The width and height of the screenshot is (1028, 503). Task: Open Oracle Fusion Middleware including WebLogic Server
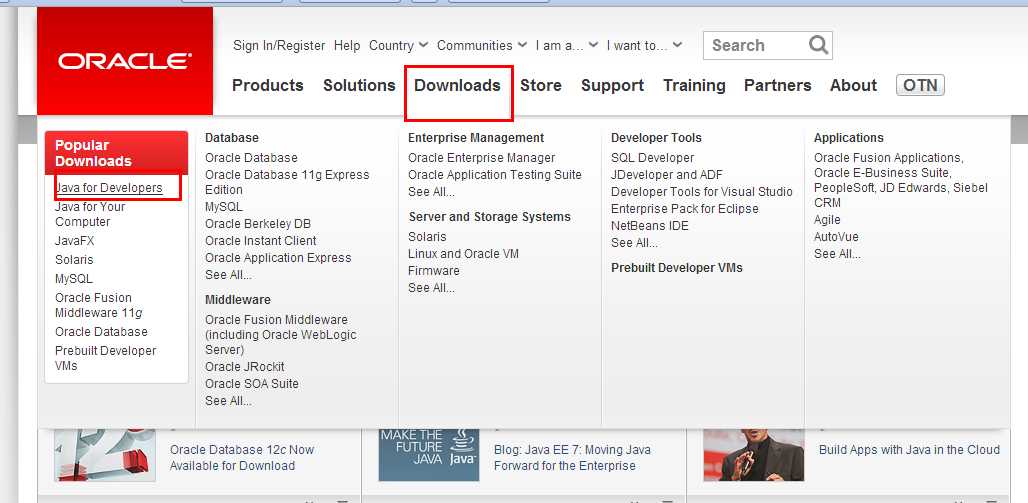pyautogui.click(x=281, y=334)
